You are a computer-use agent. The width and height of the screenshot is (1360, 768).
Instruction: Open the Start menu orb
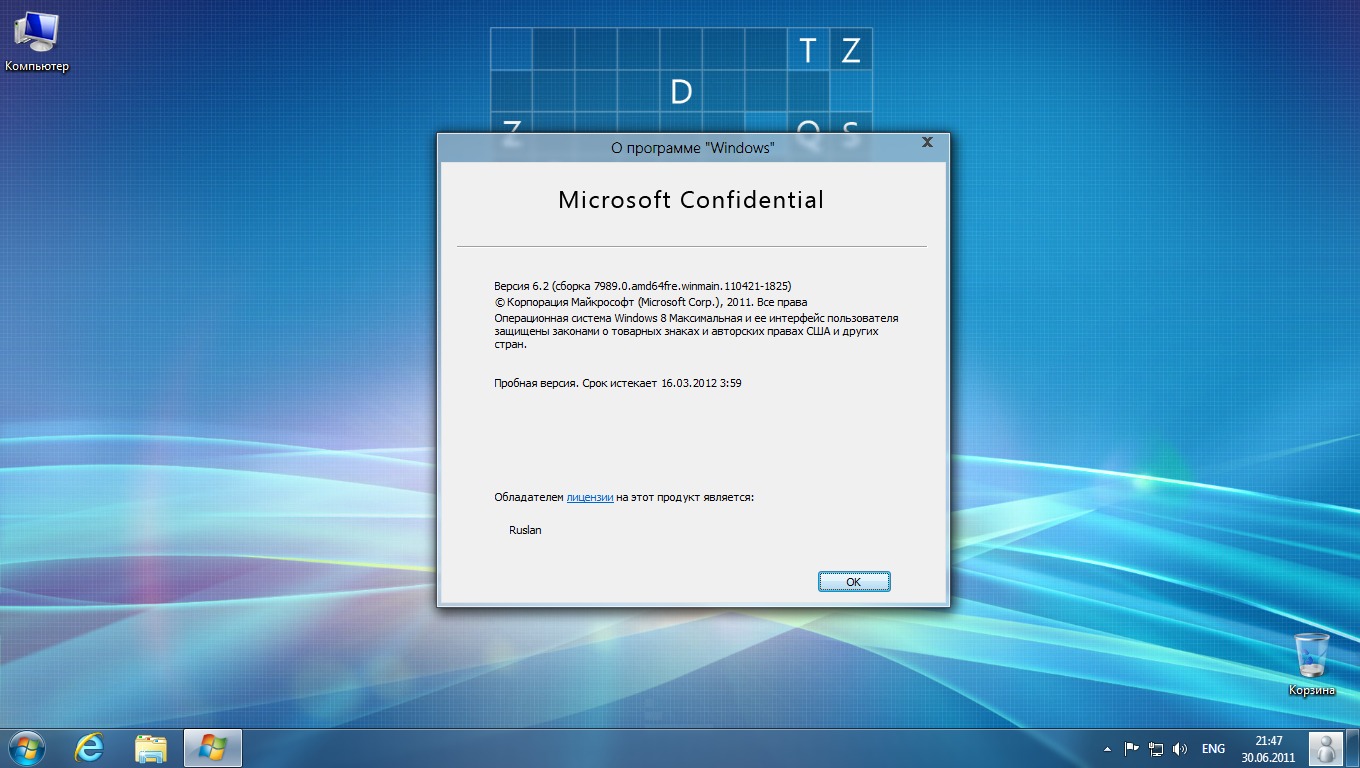(25, 747)
